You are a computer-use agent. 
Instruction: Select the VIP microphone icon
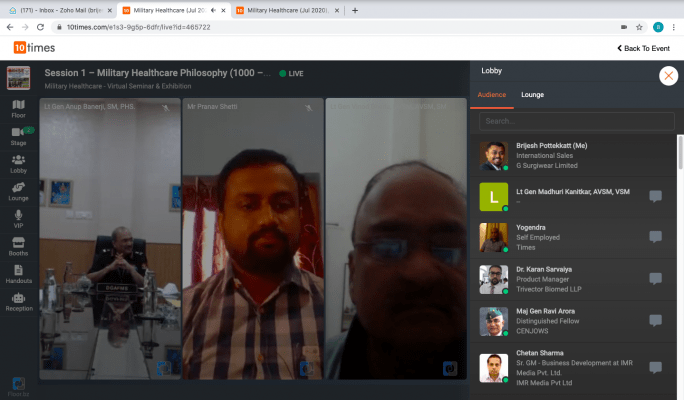click(x=18, y=219)
